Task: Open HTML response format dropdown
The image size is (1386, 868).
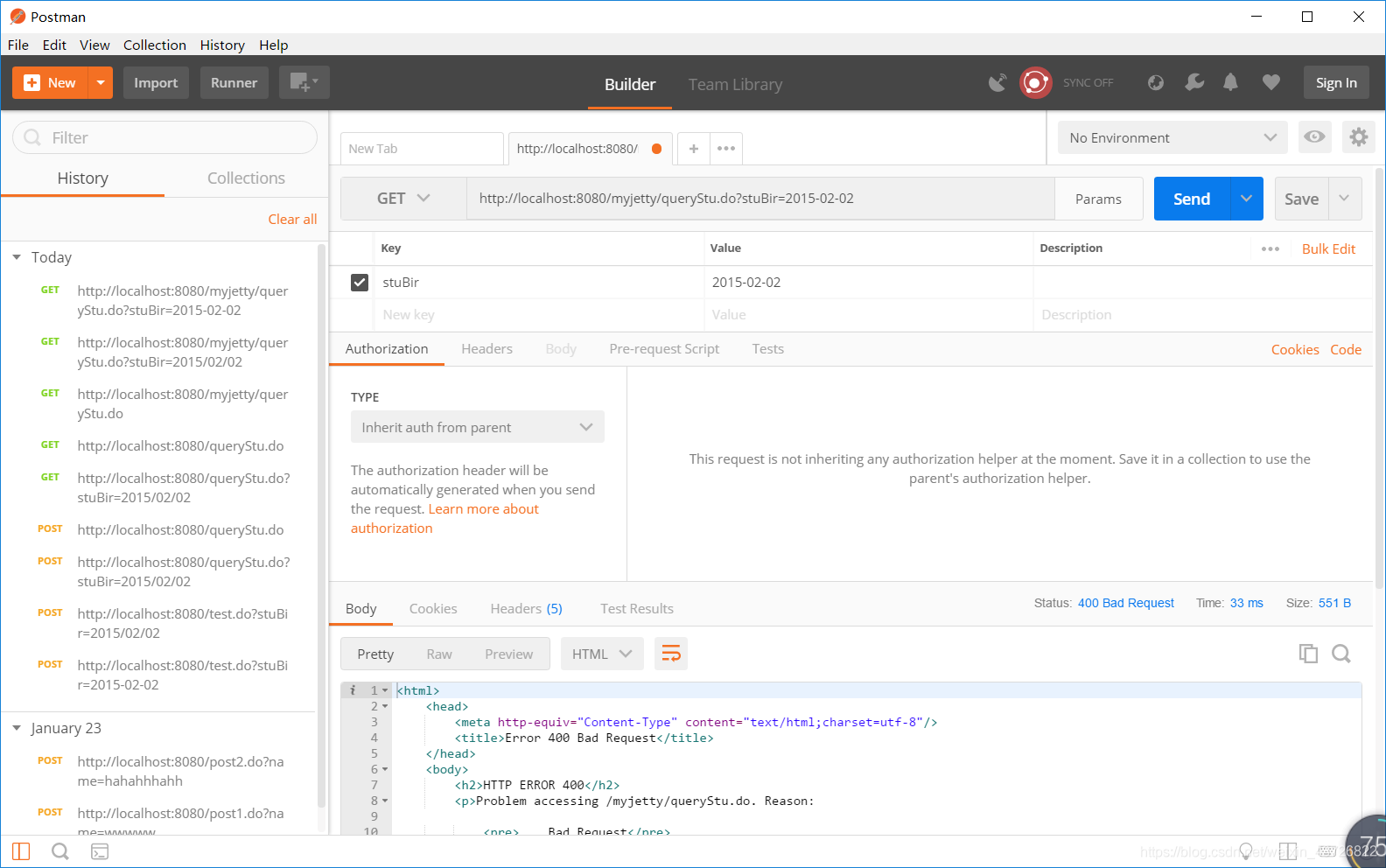Action: pos(602,654)
